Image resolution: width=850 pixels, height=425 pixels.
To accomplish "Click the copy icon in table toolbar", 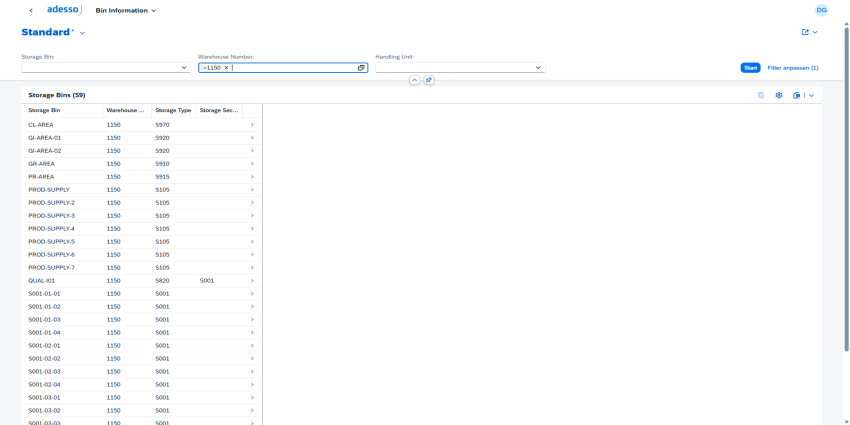I will tap(761, 95).
